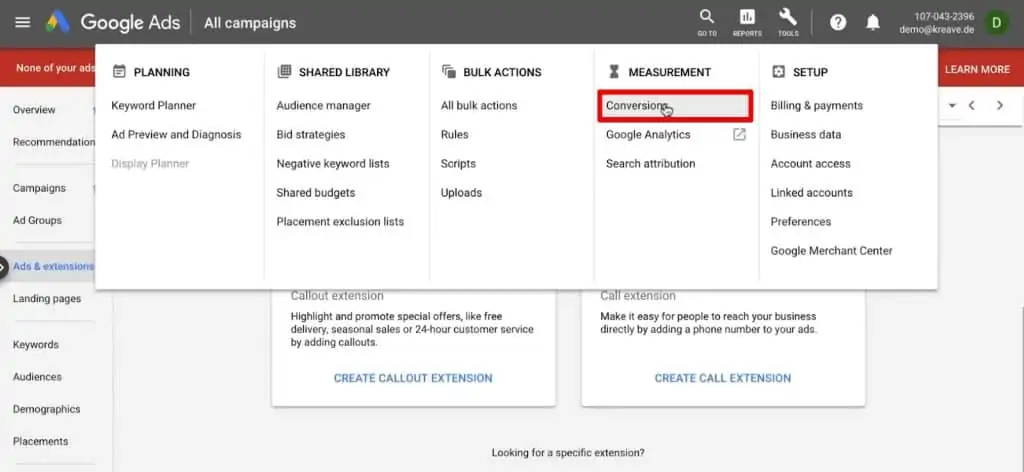1024x472 pixels.
Task: Open All bulk actions
Action: (x=479, y=106)
